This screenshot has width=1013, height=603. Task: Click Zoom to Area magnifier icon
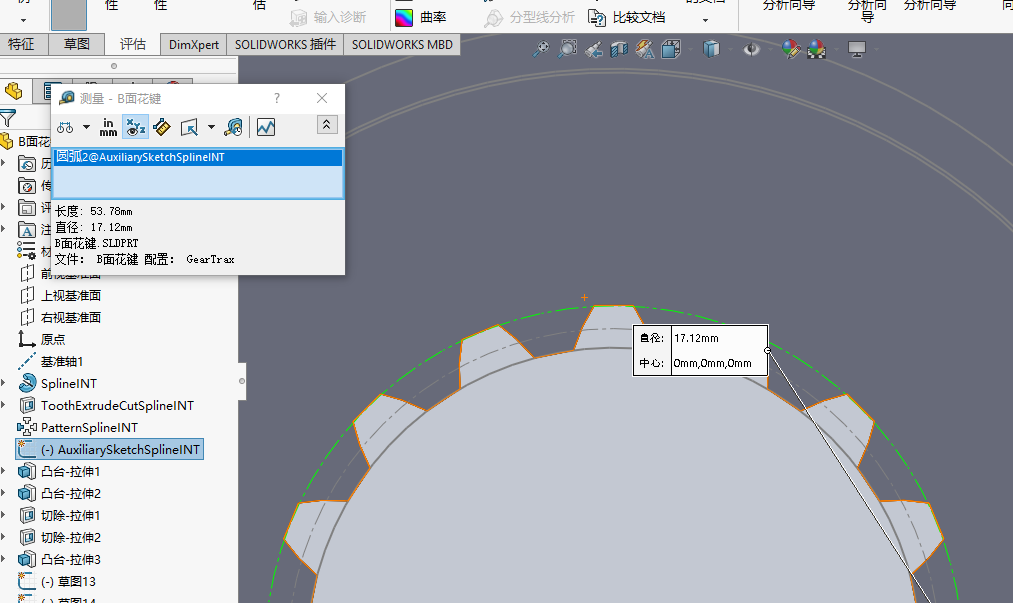click(567, 49)
